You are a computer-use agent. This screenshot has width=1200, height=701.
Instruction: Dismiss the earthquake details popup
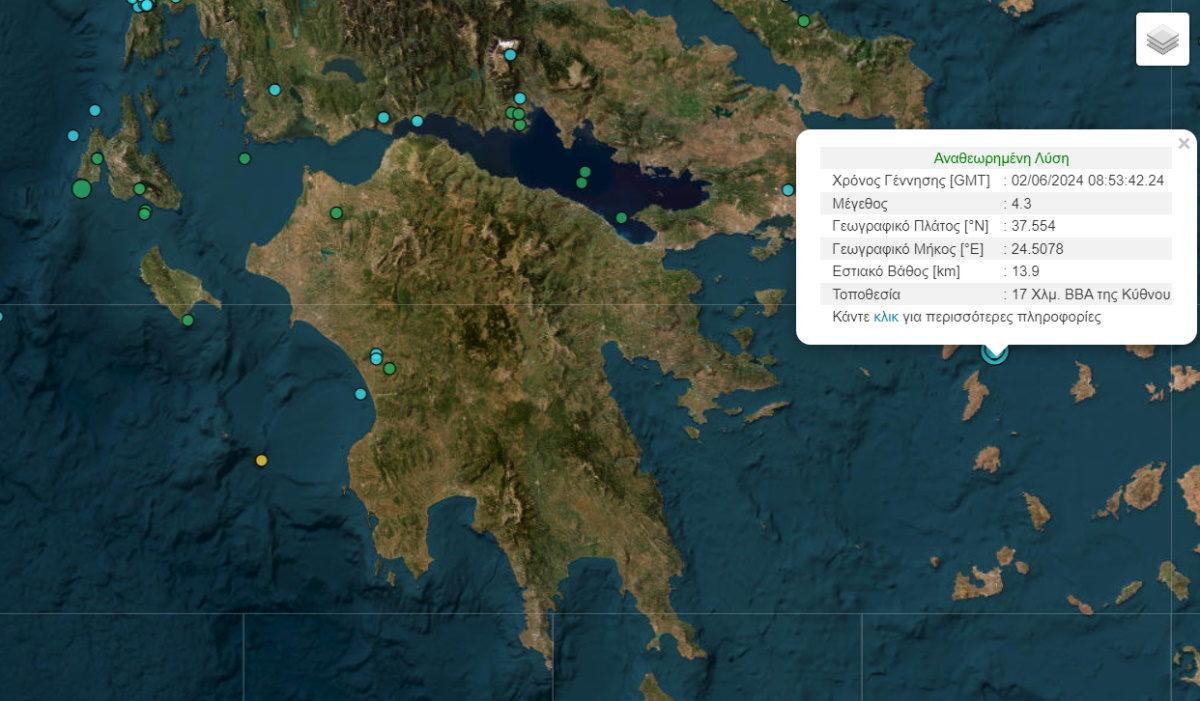click(1184, 142)
